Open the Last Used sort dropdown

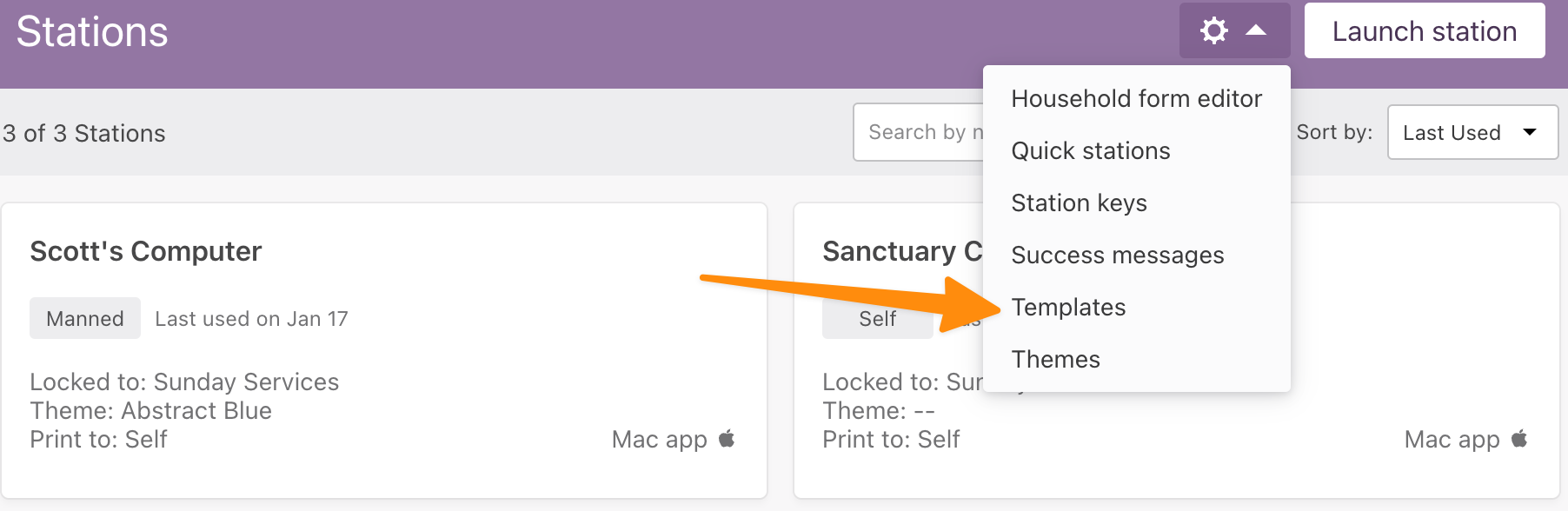[x=1472, y=132]
